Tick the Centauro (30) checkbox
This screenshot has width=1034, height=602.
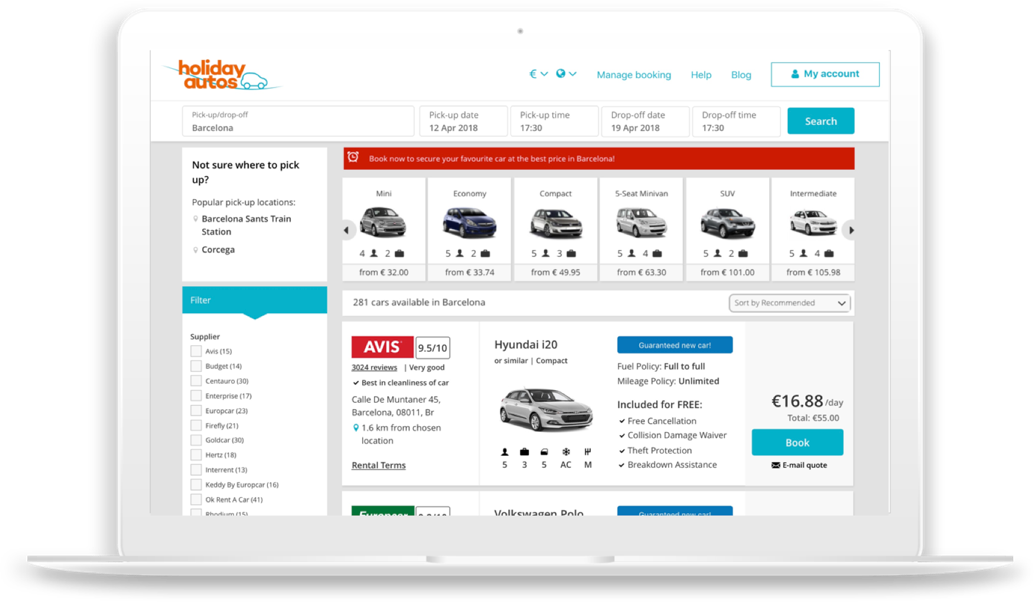196,381
